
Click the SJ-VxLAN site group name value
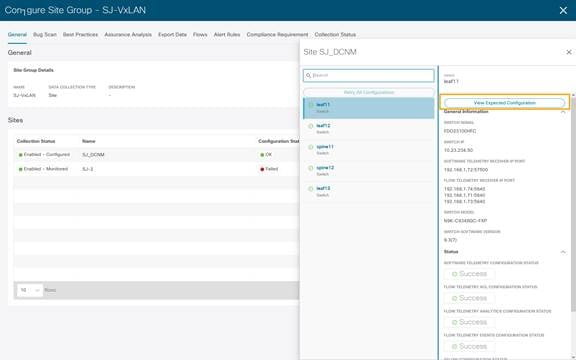click(x=25, y=95)
